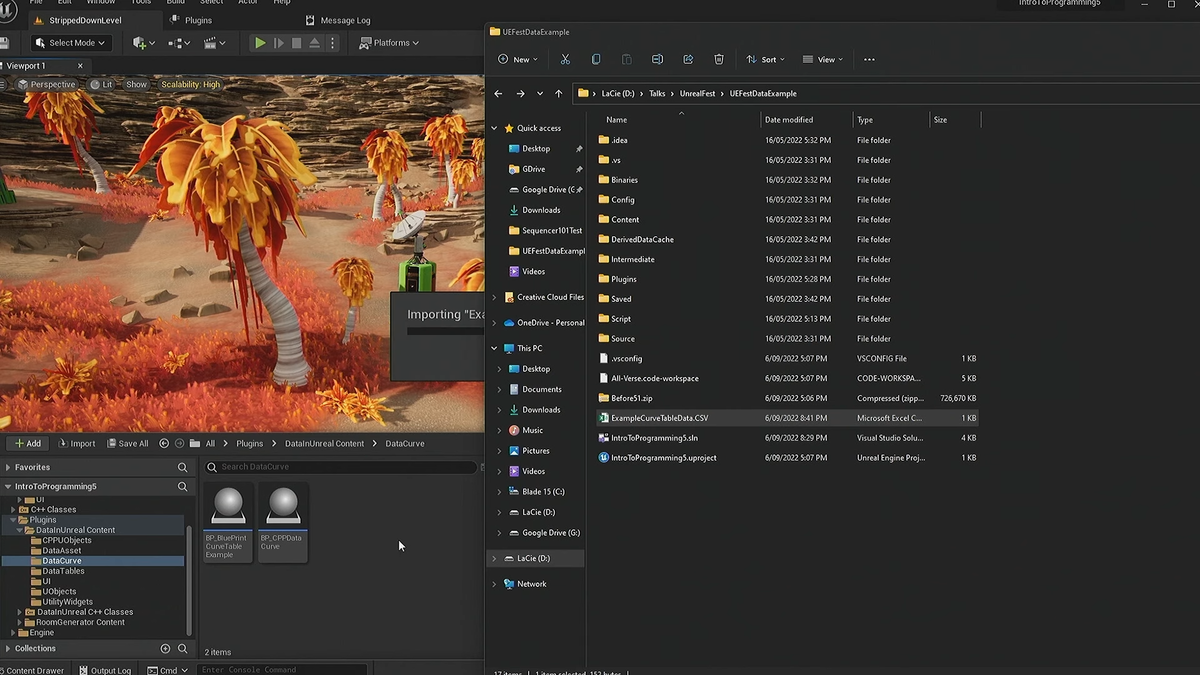Click Import in the Content Browser
The width and height of the screenshot is (1200, 675).
coord(77,443)
